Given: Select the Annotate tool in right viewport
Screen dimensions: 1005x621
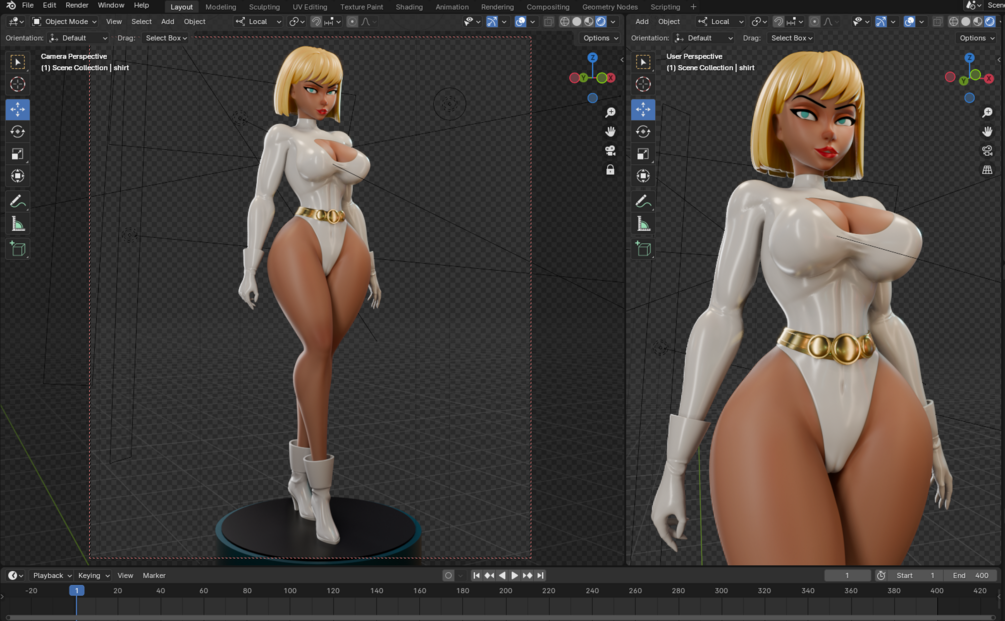Looking at the screenshot, I should tap(643, 201).
